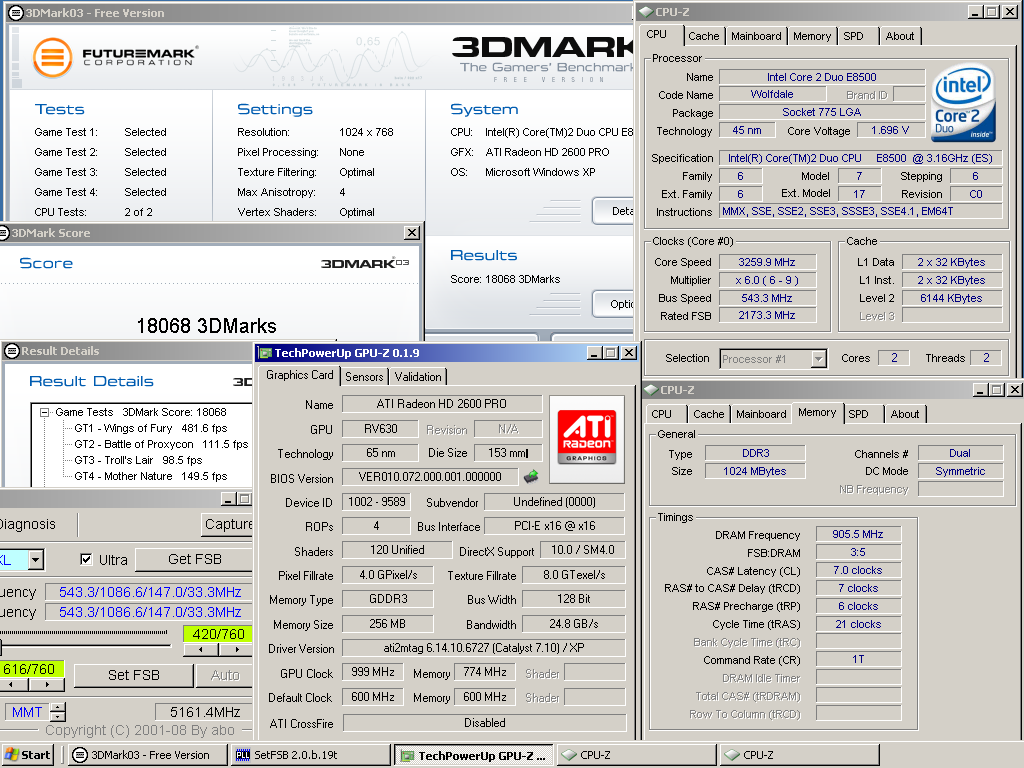Screen dimensions: 1024x768
Task: Click the Details button under System
Action: point(613,211)
